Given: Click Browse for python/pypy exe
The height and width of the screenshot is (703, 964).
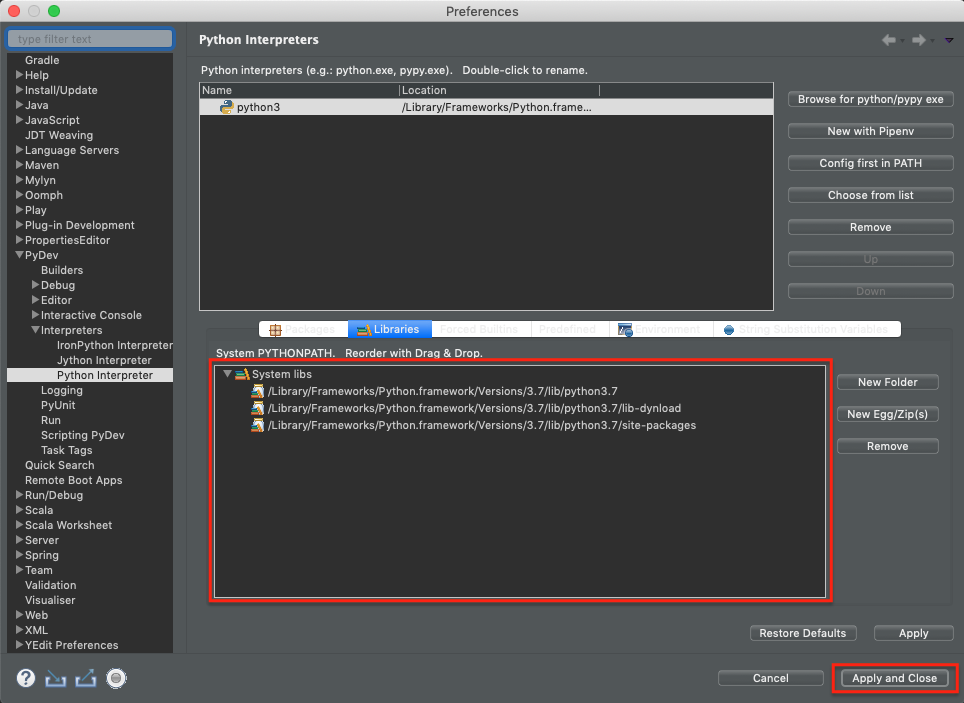Looking at the screenshot, I should pyautogui.click(x=871, y=99).
